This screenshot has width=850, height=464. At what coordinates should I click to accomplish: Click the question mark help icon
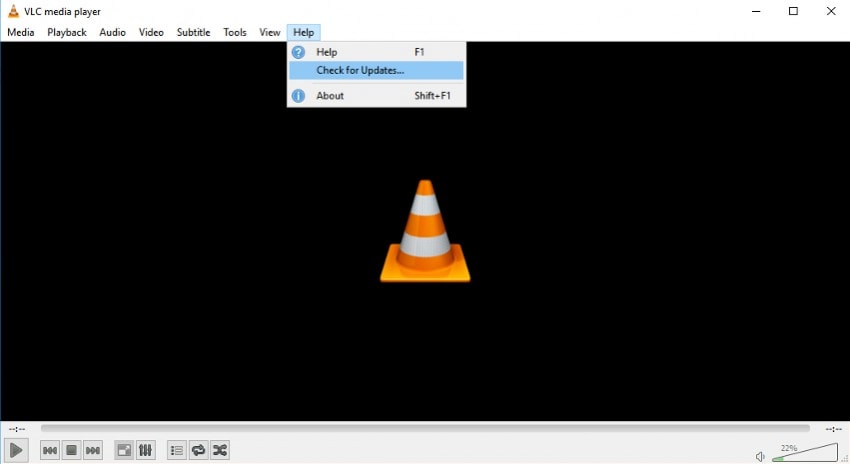(x=298, y=52)
